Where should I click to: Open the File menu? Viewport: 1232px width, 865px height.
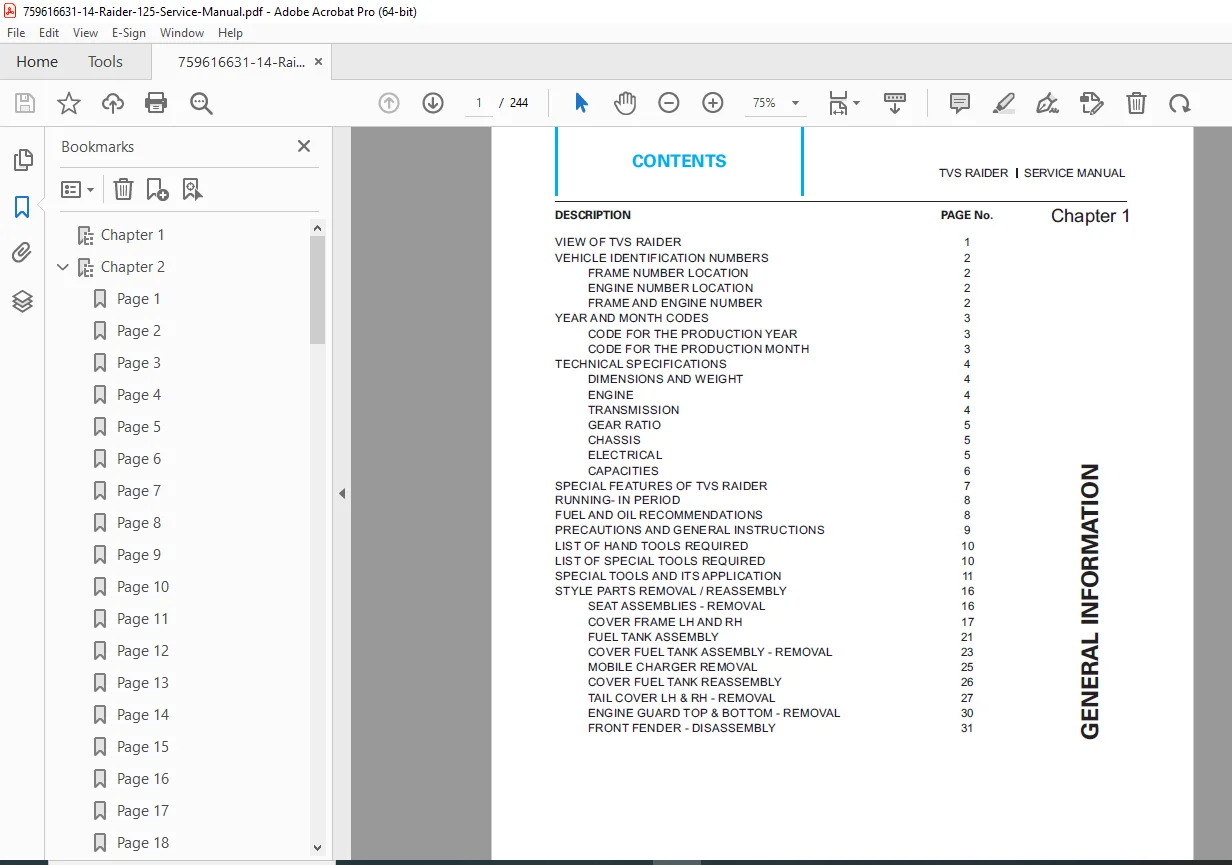tap(16, 33)
